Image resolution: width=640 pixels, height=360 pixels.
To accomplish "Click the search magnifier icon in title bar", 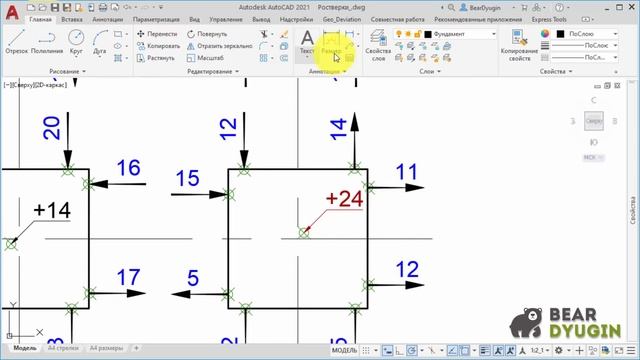I will 451,7.
